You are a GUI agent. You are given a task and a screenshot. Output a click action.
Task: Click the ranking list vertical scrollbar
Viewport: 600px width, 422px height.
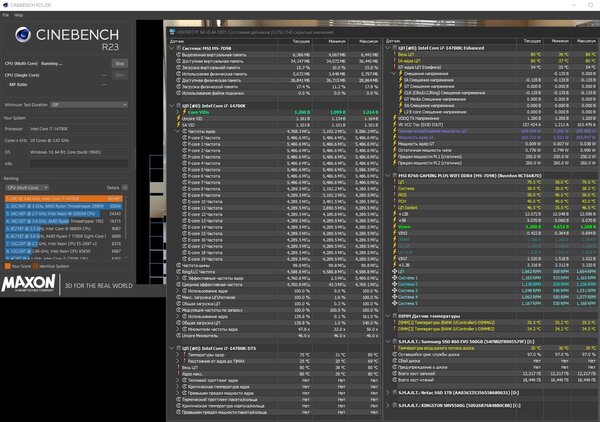126,228
